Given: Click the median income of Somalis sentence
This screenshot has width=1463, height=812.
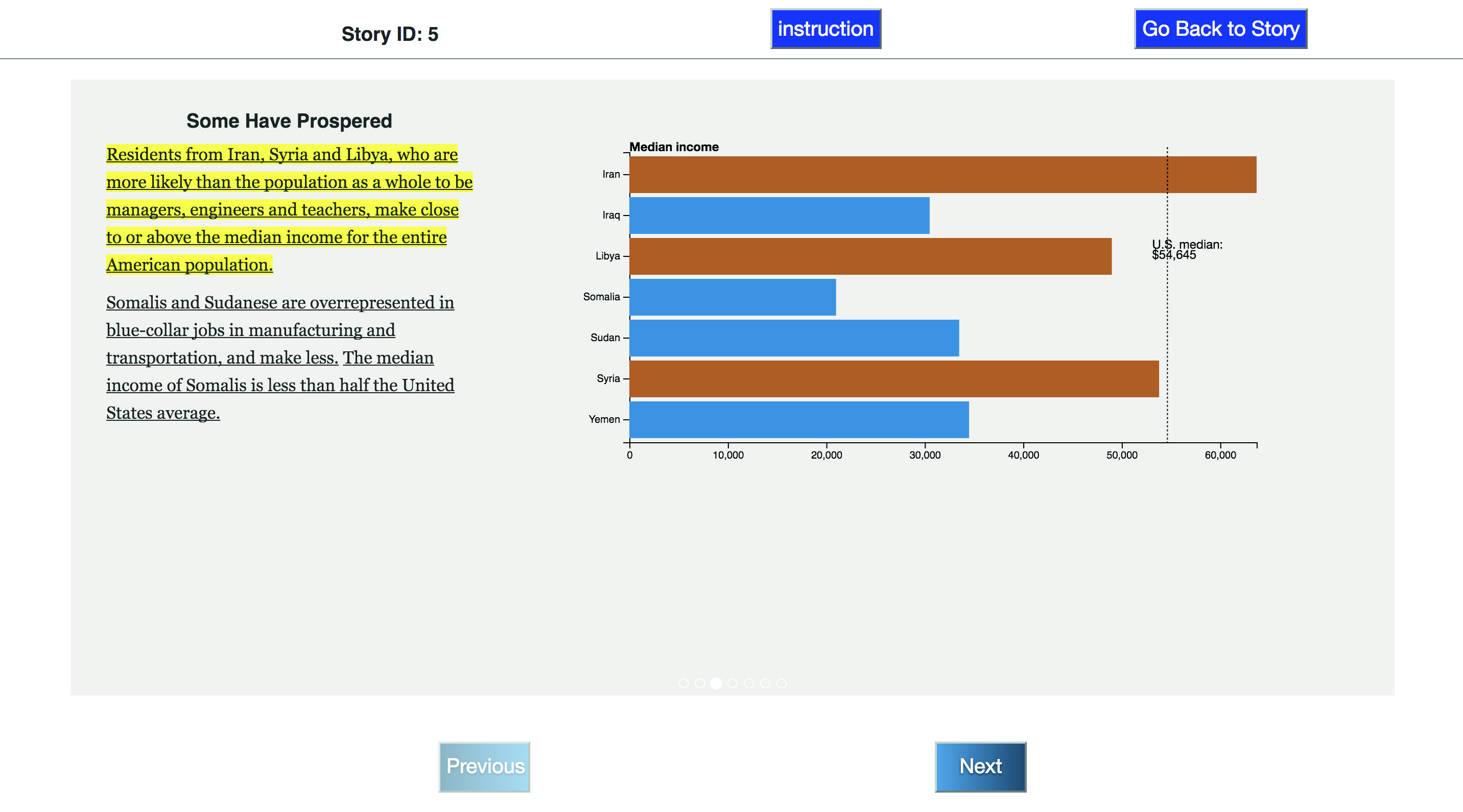Looking at the screenshot, I should 280,386.
